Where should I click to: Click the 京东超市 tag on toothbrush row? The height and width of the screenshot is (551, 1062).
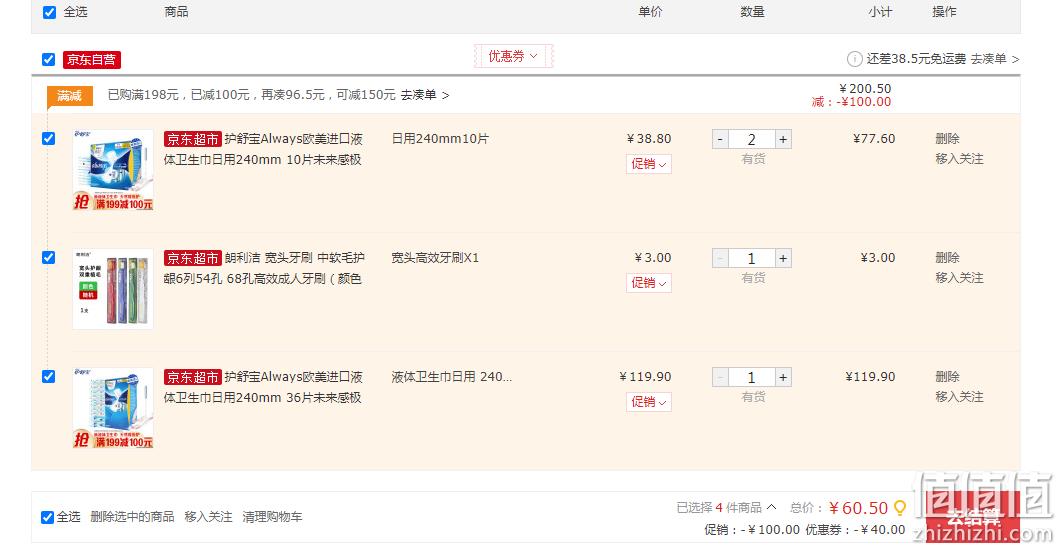(x=192, y=259)
